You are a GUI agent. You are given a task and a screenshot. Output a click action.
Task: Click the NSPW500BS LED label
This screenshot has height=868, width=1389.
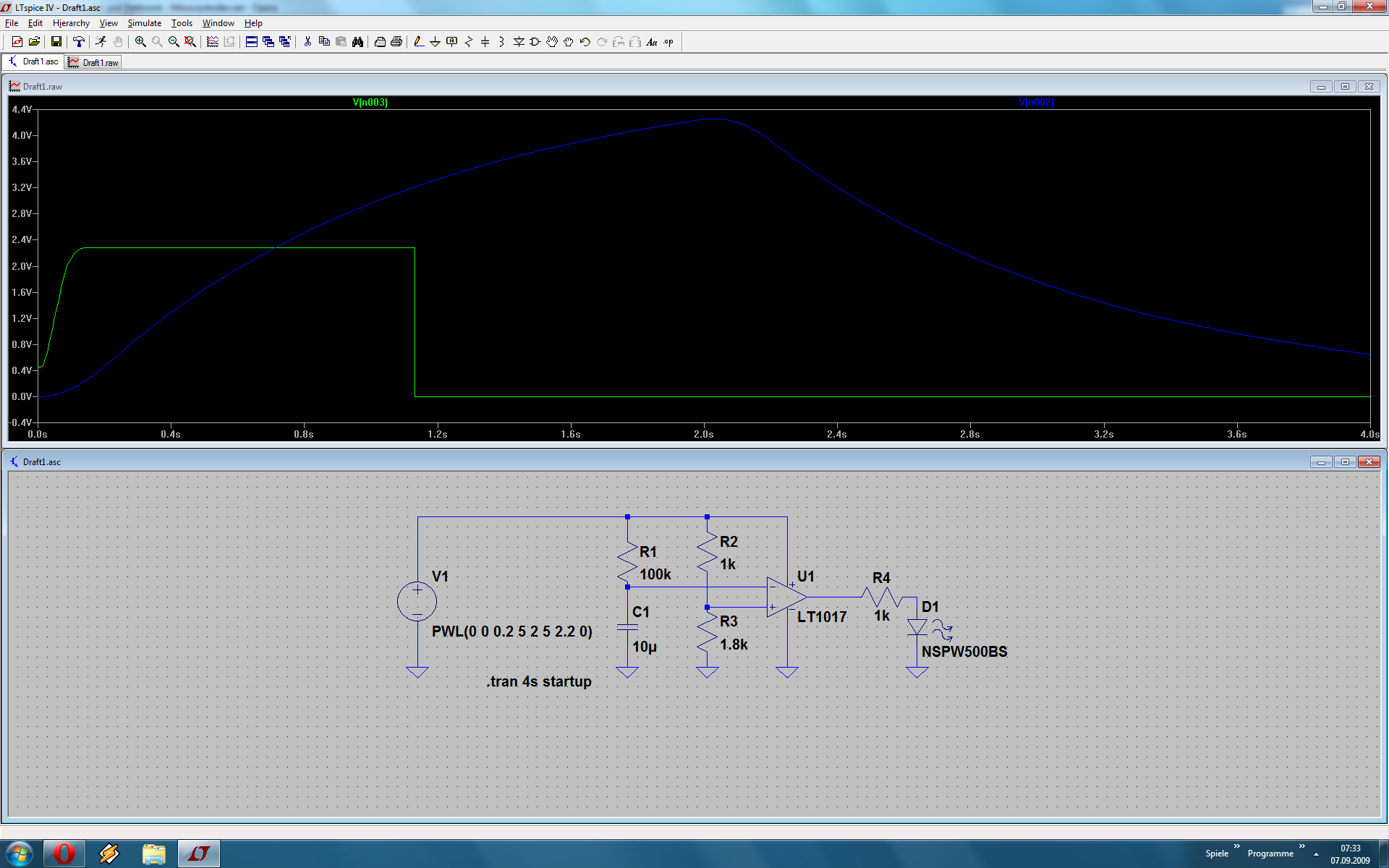coord(964,652)
